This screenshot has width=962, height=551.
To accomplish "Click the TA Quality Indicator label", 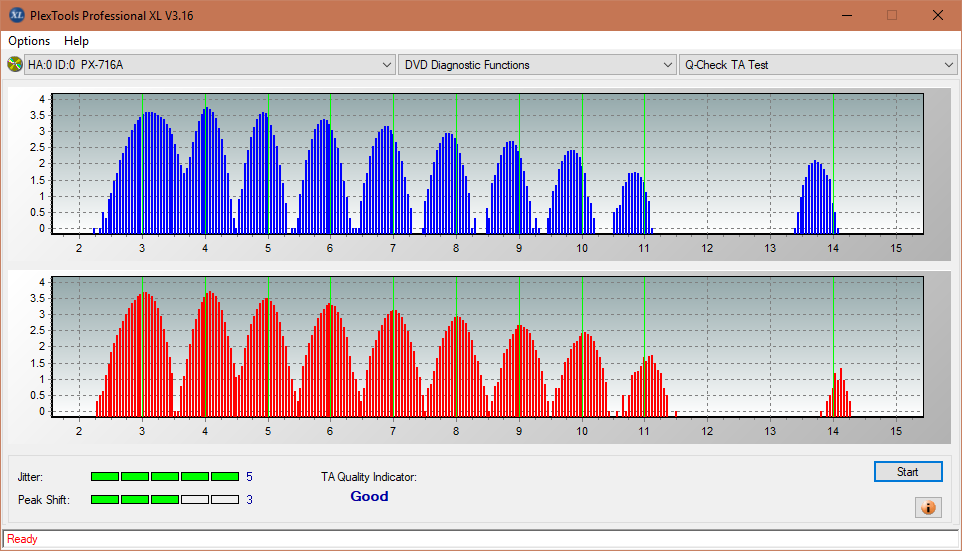I will click(369, 477).
